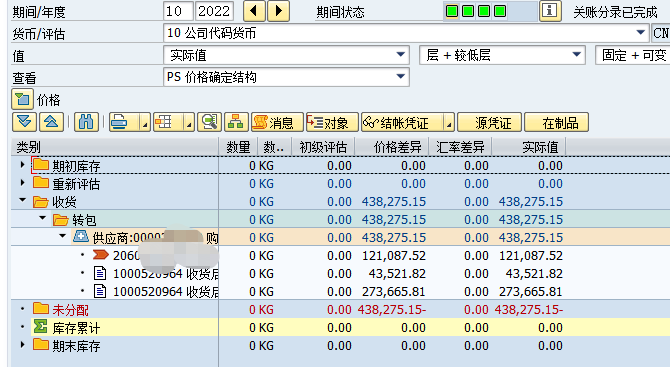The height and width of the screenshot is (367, 670).
Task: Open 货币/评估 currency dropdown
Action: 640,32
